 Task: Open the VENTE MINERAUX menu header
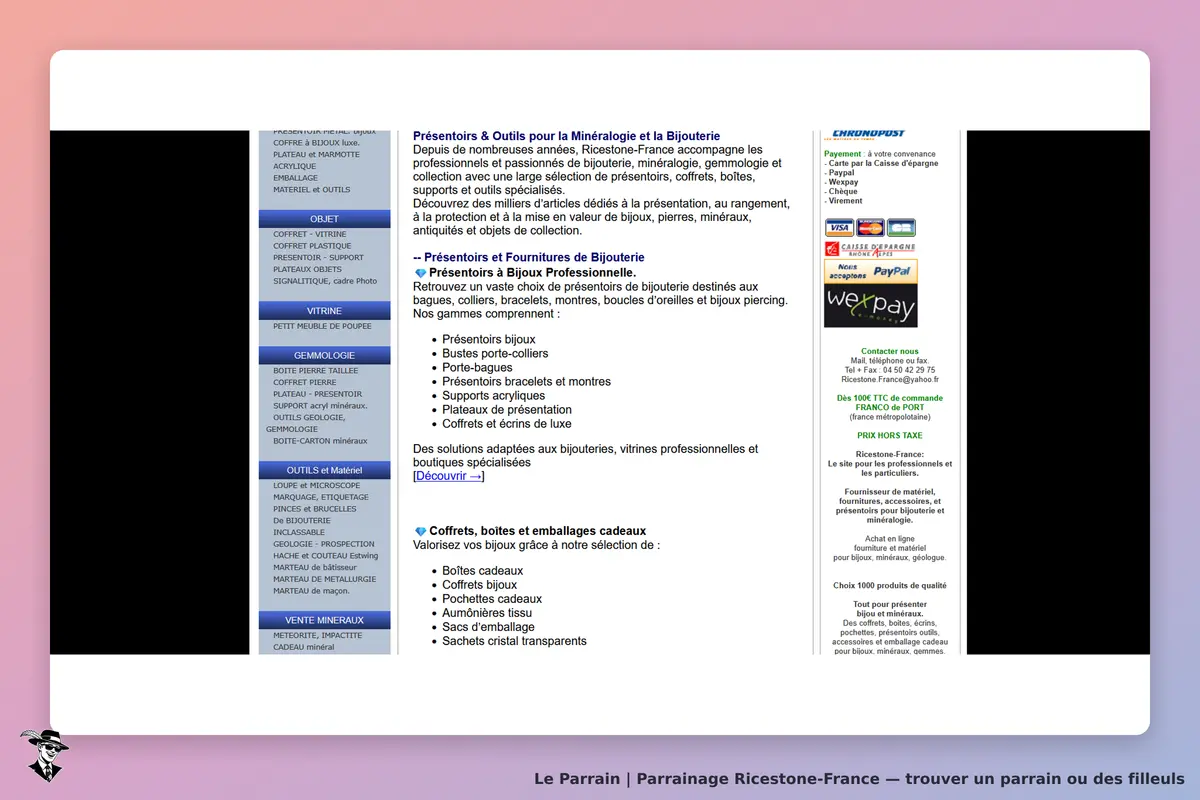324,620
